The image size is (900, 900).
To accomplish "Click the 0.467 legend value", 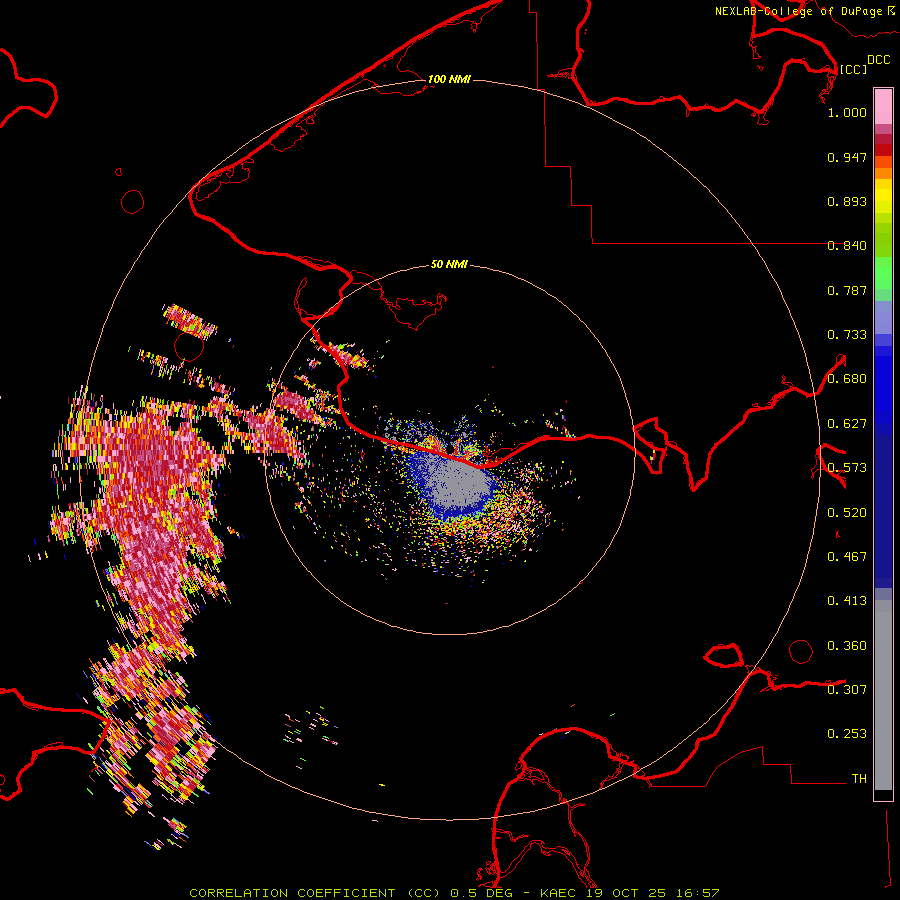I will tap(847, 557).
